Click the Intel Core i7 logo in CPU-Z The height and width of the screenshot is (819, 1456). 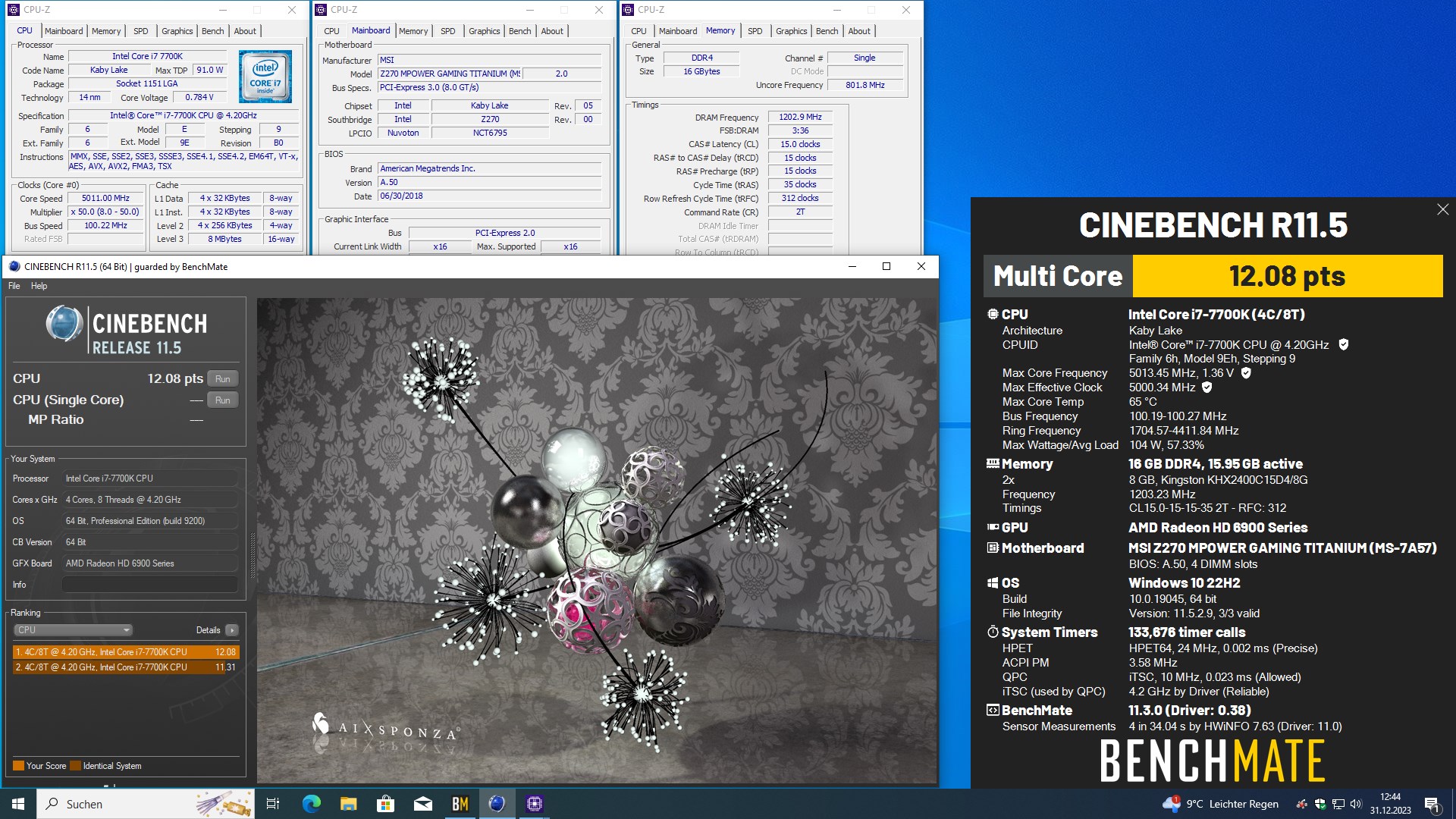(265, 77)
